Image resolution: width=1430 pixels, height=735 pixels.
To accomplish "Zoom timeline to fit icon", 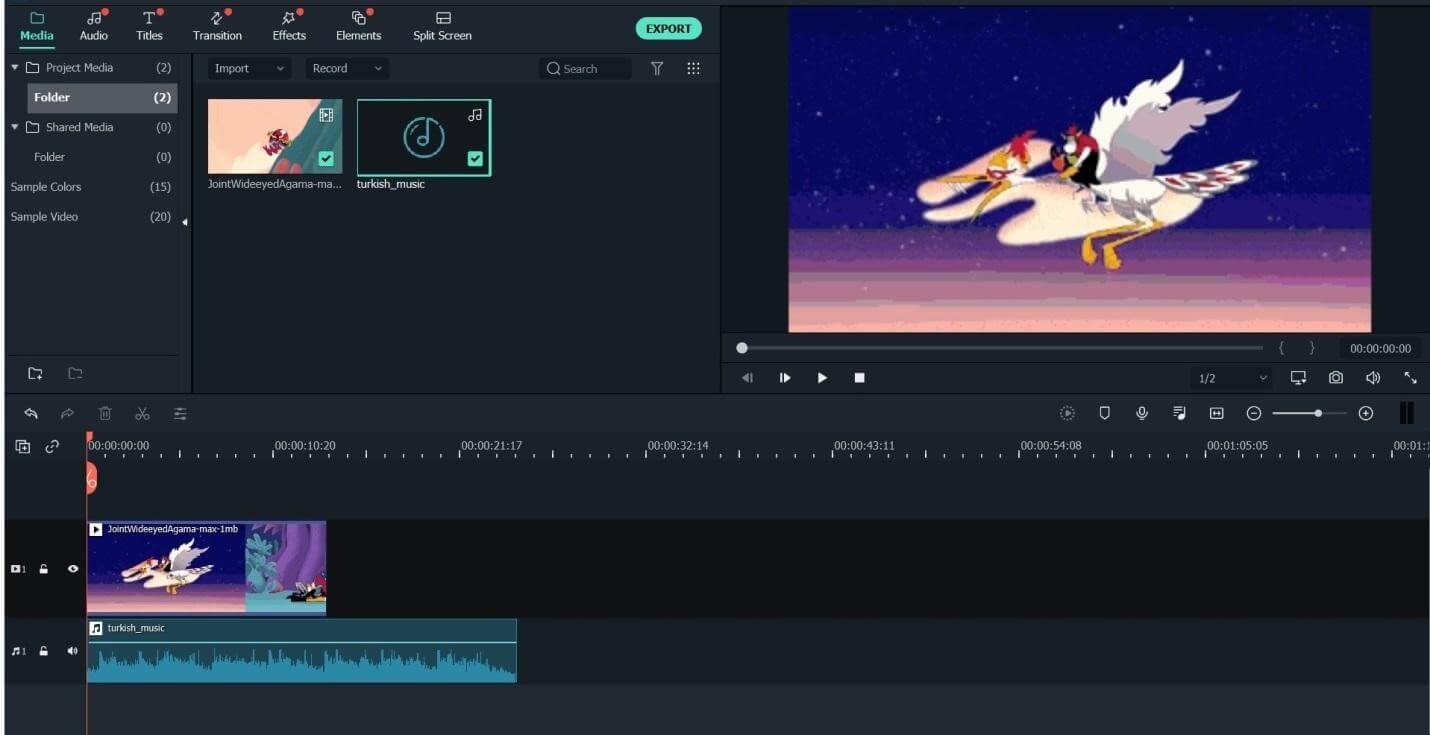I will (x=1216, y=413).
